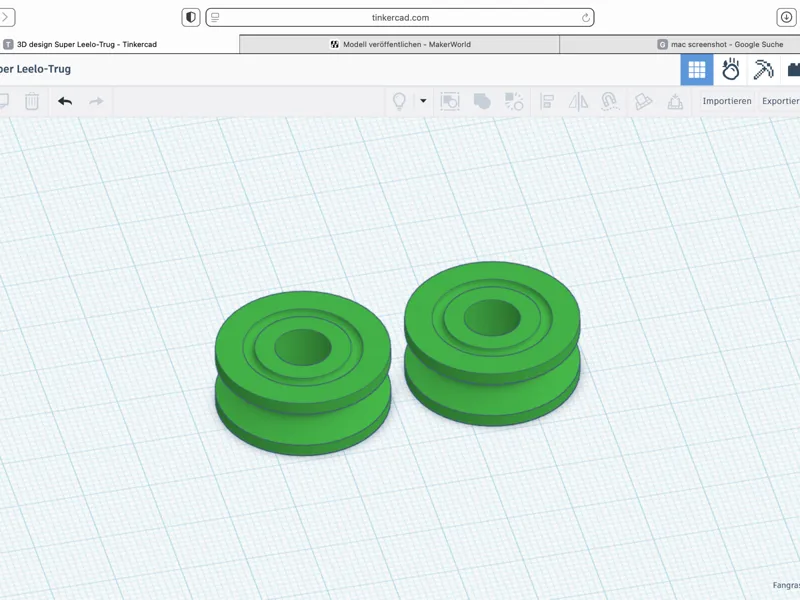Select the left green spool model

[x=303, y=373]
